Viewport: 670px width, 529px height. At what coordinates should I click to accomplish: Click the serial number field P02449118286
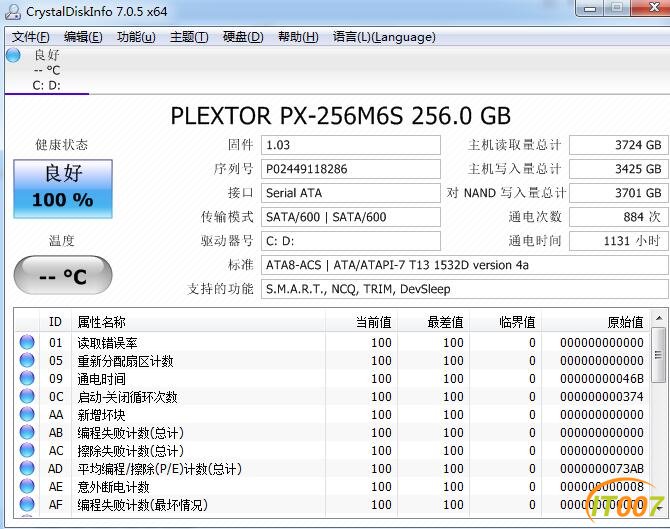[x=351, y=169]
